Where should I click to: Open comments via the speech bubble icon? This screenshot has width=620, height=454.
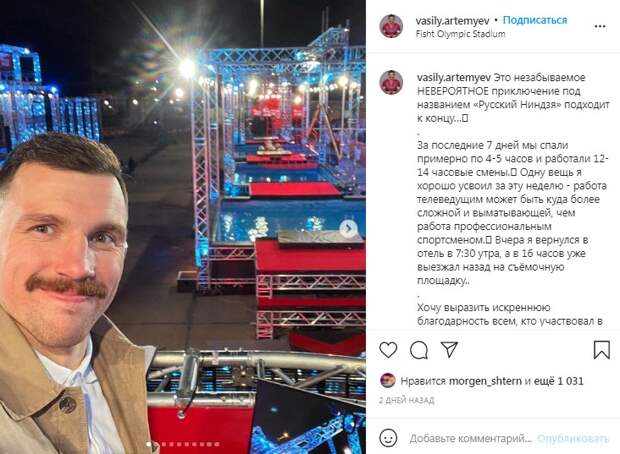tap(419, 350)
